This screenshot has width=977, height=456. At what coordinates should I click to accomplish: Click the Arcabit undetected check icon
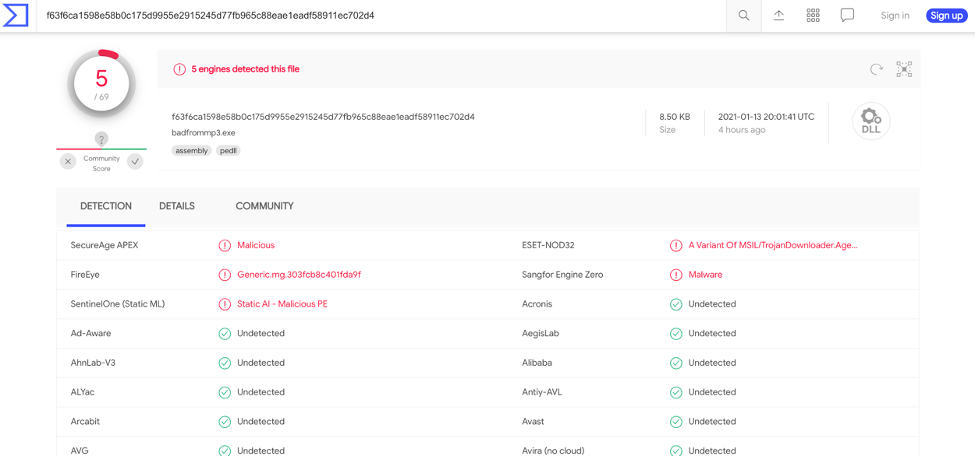(224, 422)
